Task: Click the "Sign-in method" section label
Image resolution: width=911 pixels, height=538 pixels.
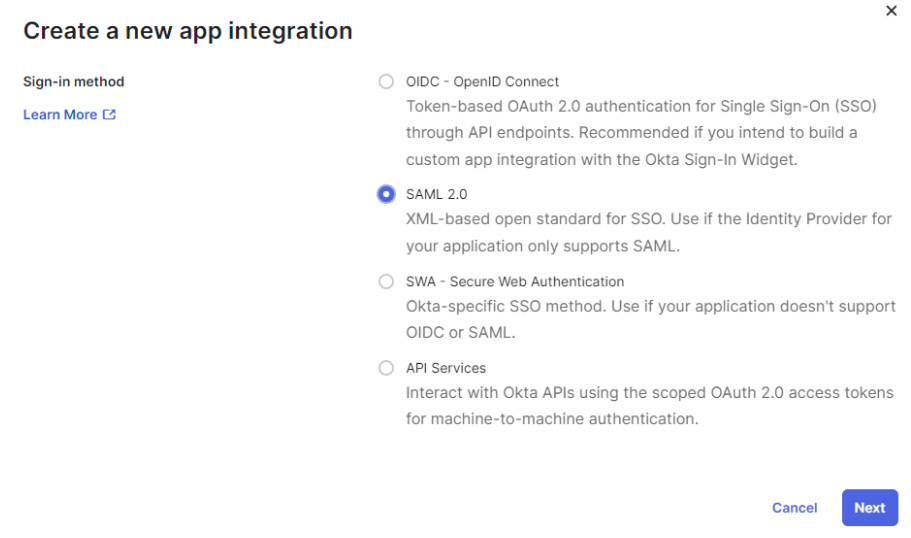Action: 73,82
